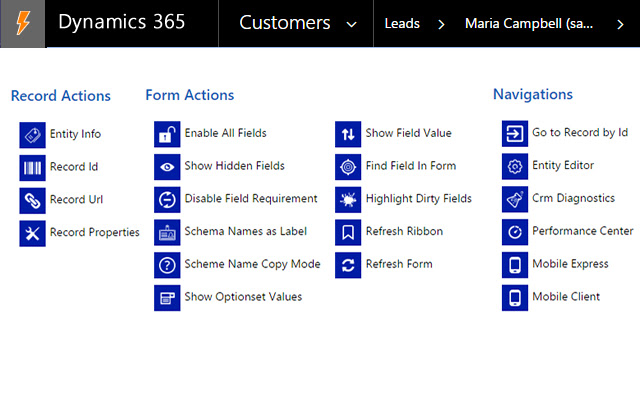Click the Performance Center gauge icon
The width and height of the screenshot is (640, 400).
tap(515, 231)
